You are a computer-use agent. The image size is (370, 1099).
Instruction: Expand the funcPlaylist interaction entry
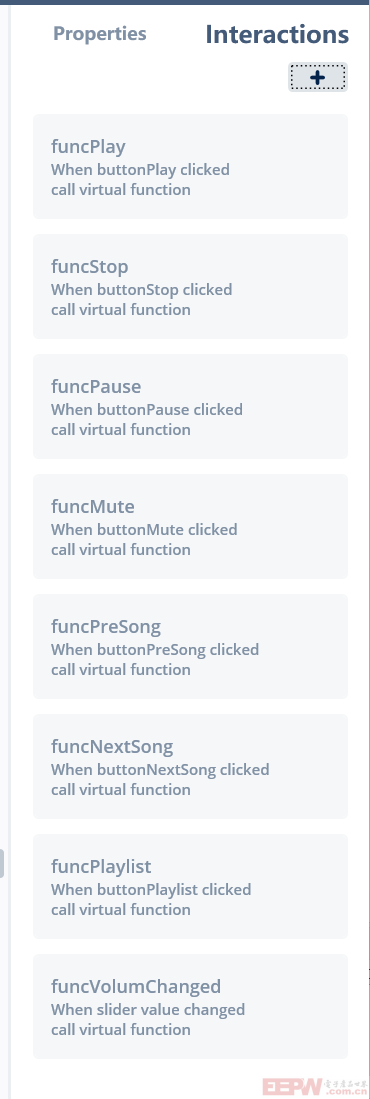coord(191,886)
